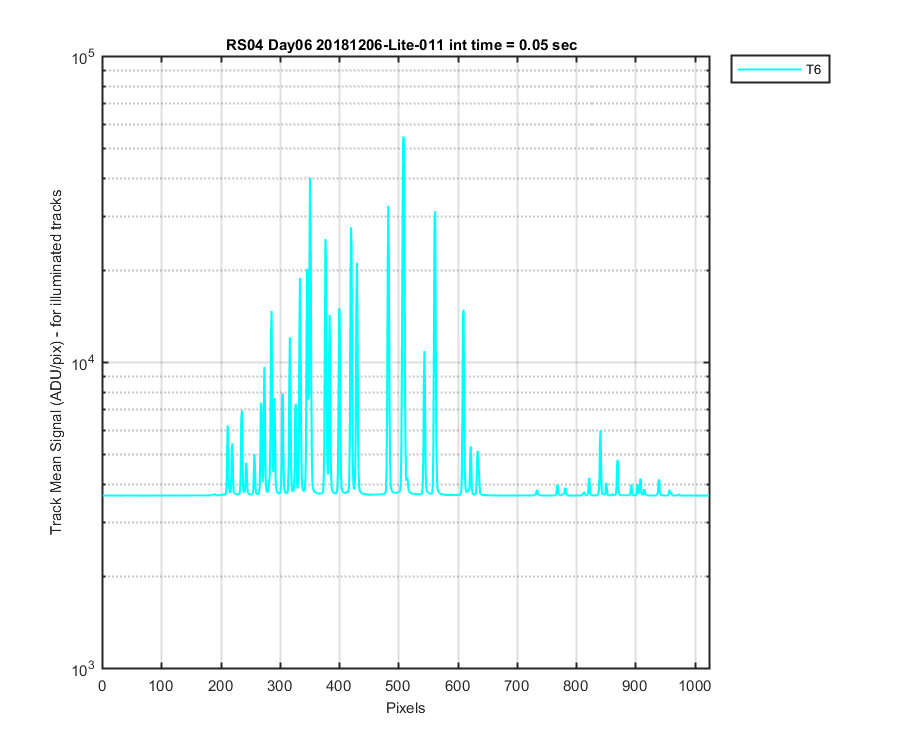Click the peak near pixel 560
This screenshot has width=900, height=750.
pos(435,212)
